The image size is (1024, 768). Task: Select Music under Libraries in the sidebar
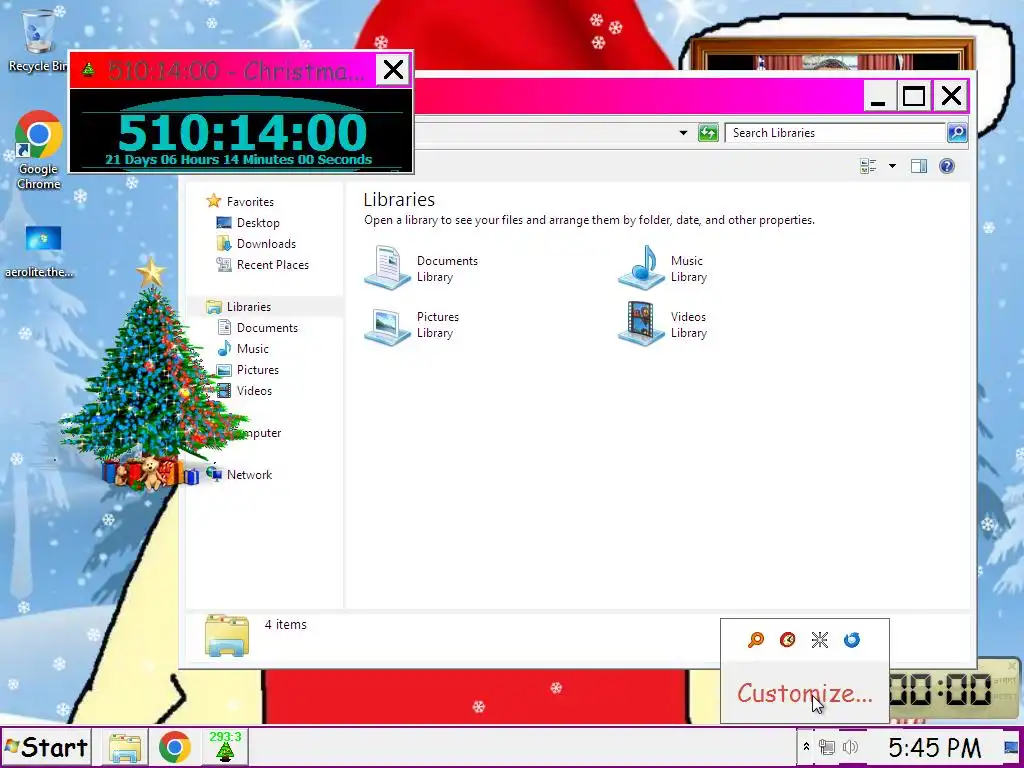click(x=253, y=349)
